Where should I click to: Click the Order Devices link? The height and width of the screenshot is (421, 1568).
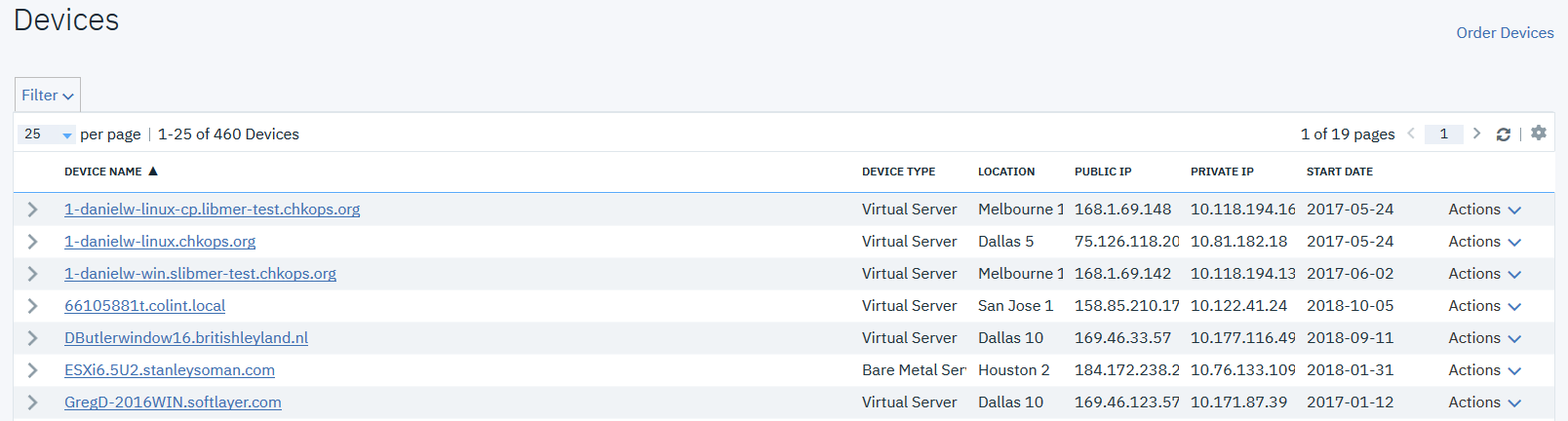pyautogui.click(x=1505, y=33)
